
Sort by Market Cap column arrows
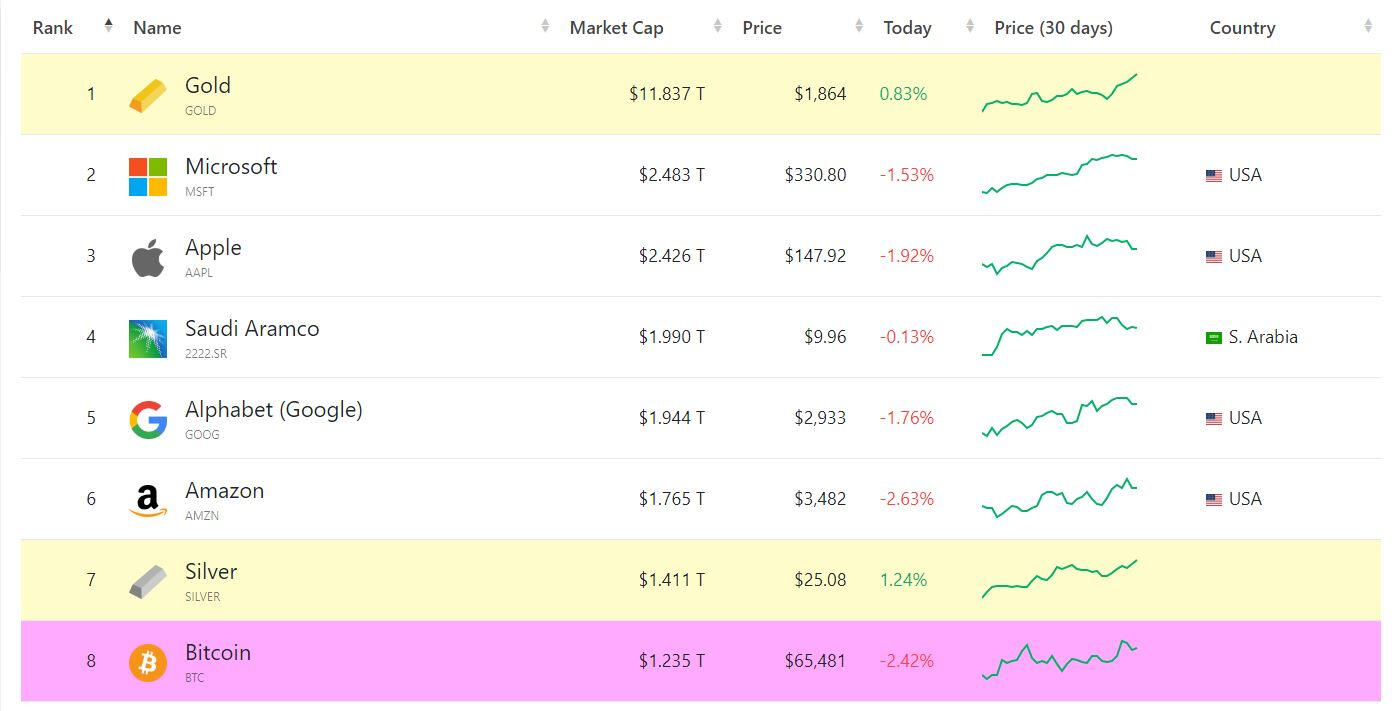click(717, 27)
